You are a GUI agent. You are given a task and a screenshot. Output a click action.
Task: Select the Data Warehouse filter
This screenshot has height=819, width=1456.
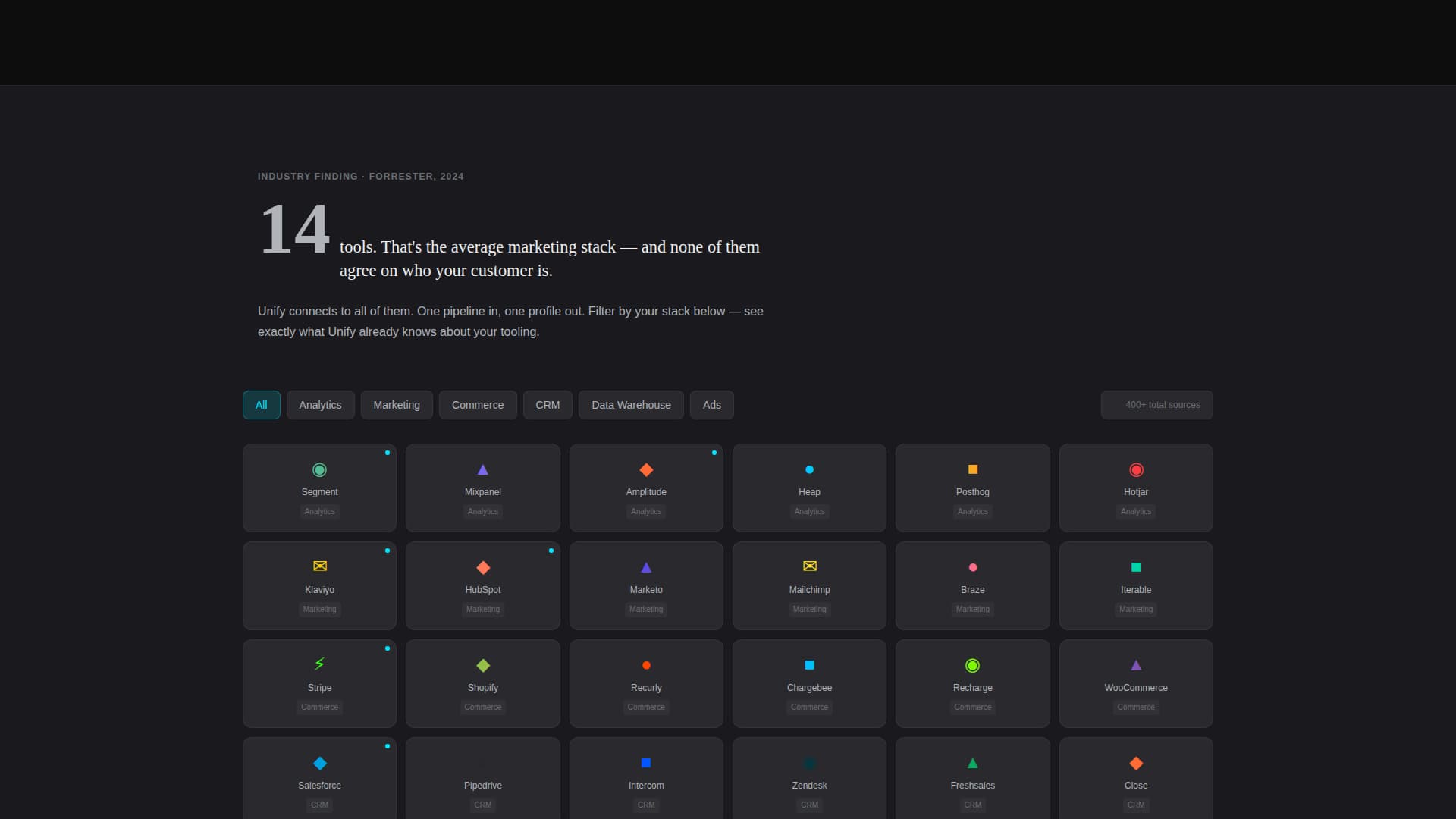[x=631, y=405]
